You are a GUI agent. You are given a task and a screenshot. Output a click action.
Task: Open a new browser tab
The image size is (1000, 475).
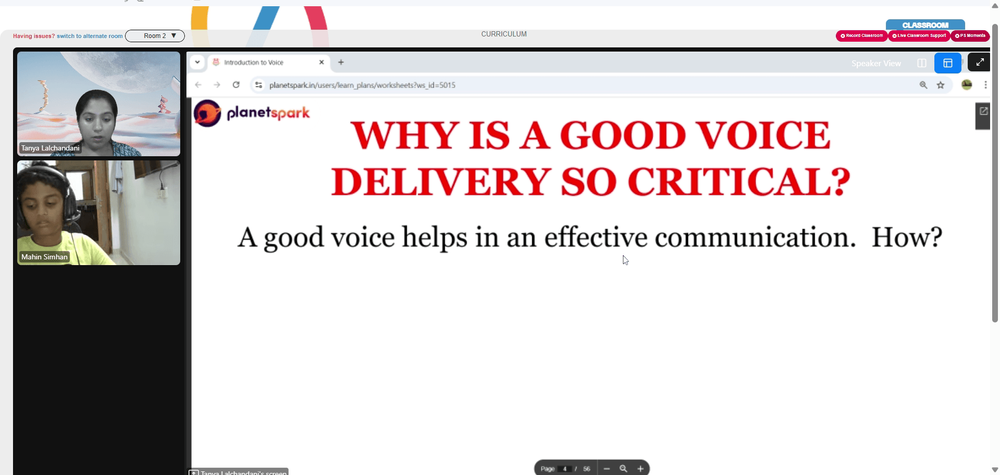point(341,62)
